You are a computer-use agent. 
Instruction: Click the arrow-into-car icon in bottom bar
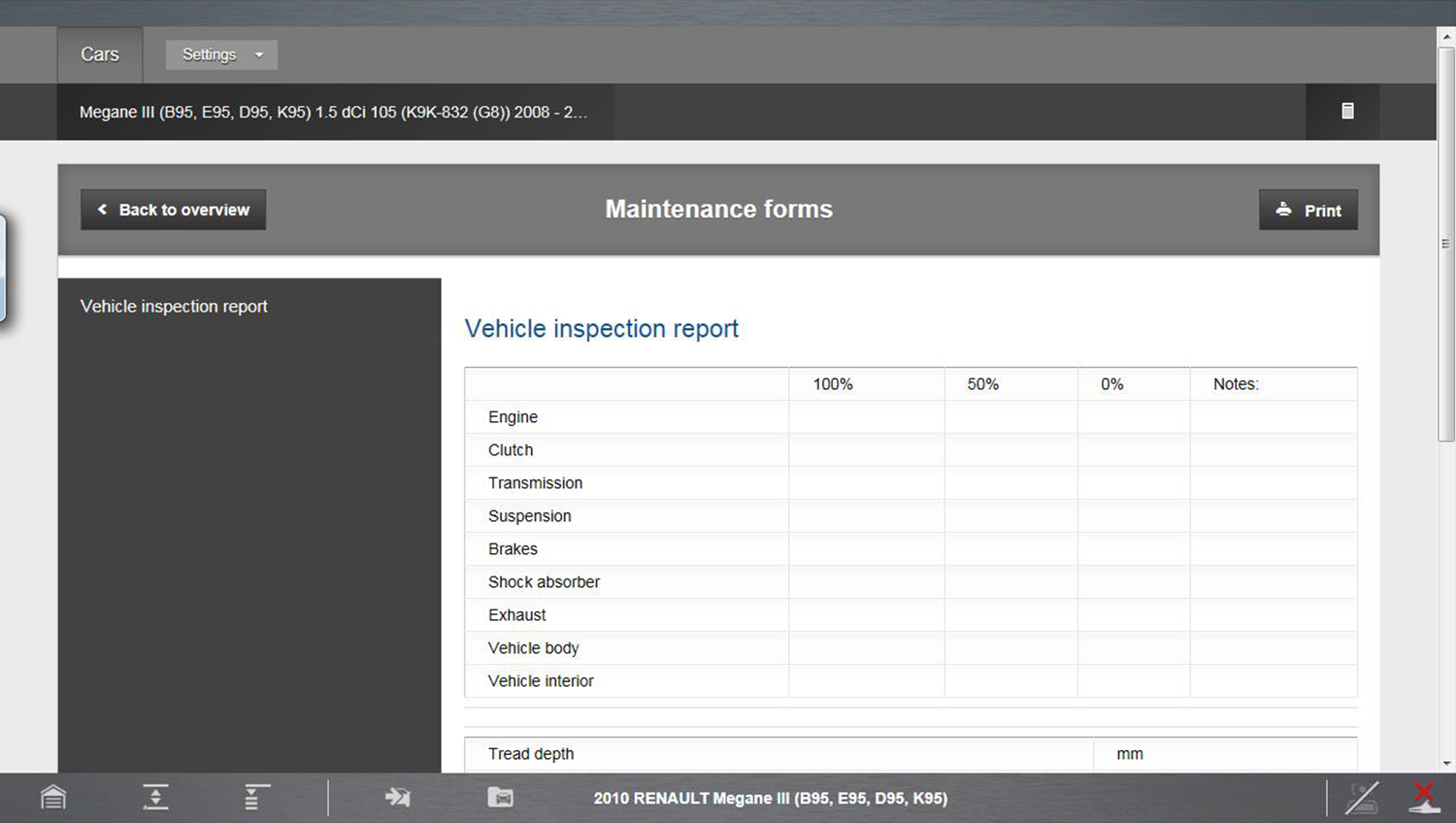click(x=397, y=798)
